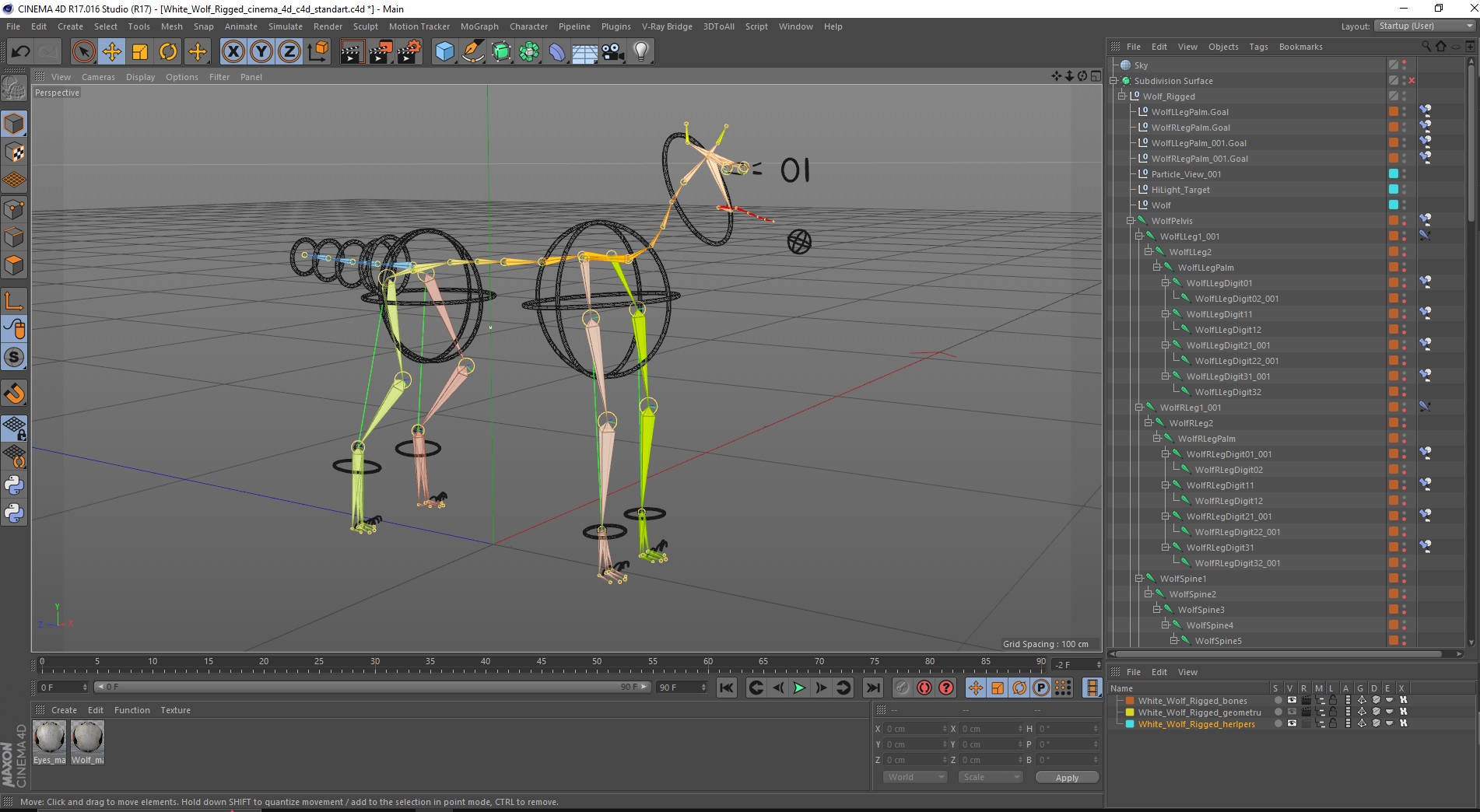The width and height of the screenshot is (1480, 812).
Task: Select the Spline Pen tool
Action: pyautogui.click(x=472, y=52)
